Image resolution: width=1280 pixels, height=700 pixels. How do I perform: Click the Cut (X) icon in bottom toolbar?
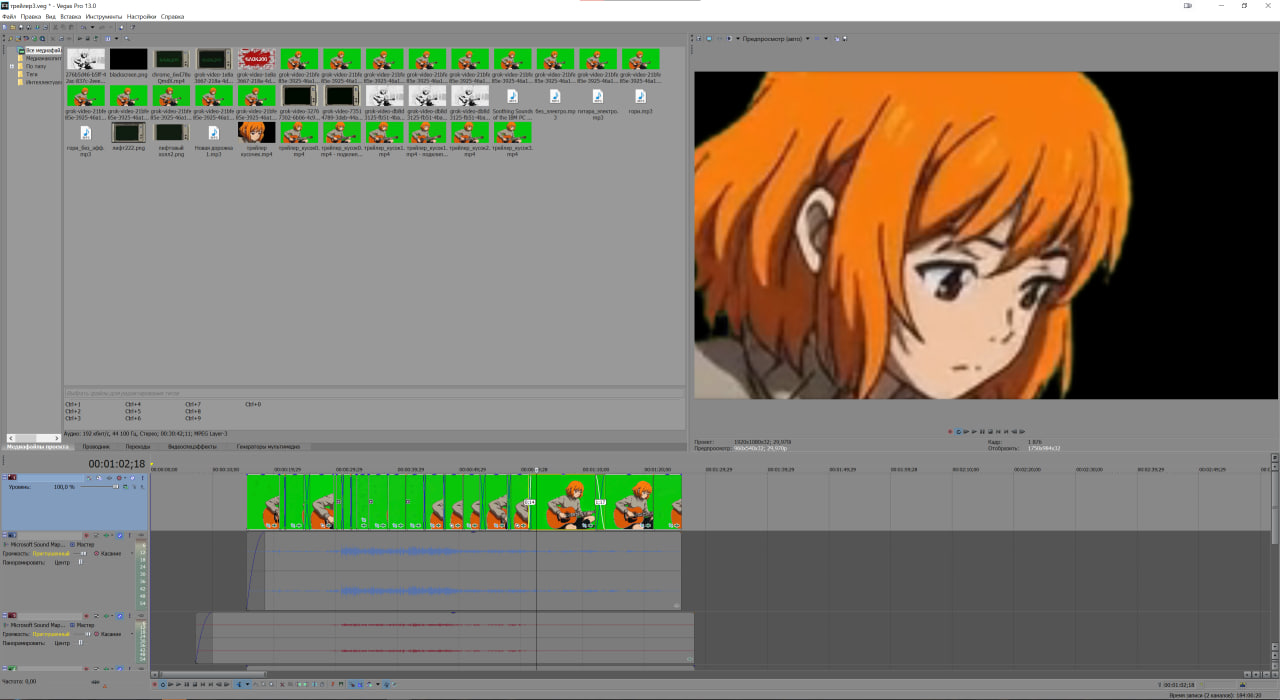(282, 685)
